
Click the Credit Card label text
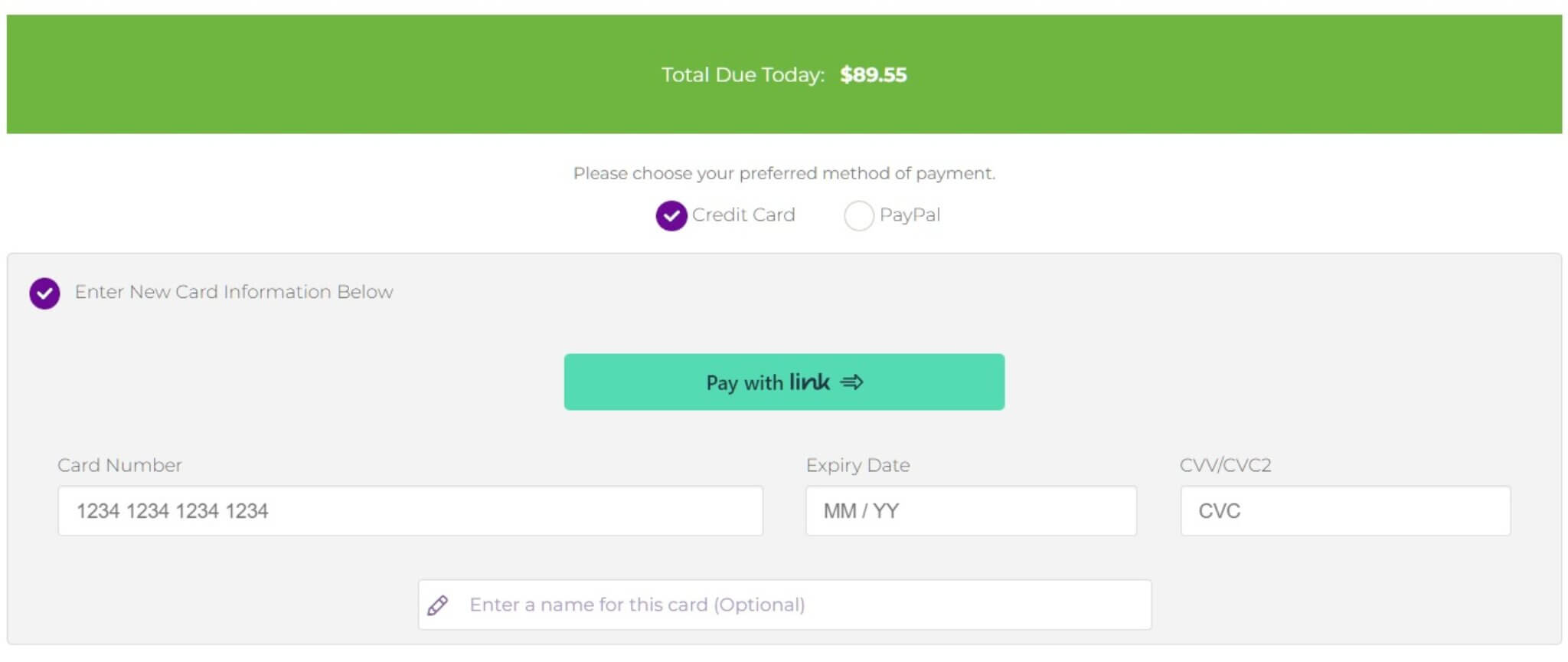pos(743,215)
